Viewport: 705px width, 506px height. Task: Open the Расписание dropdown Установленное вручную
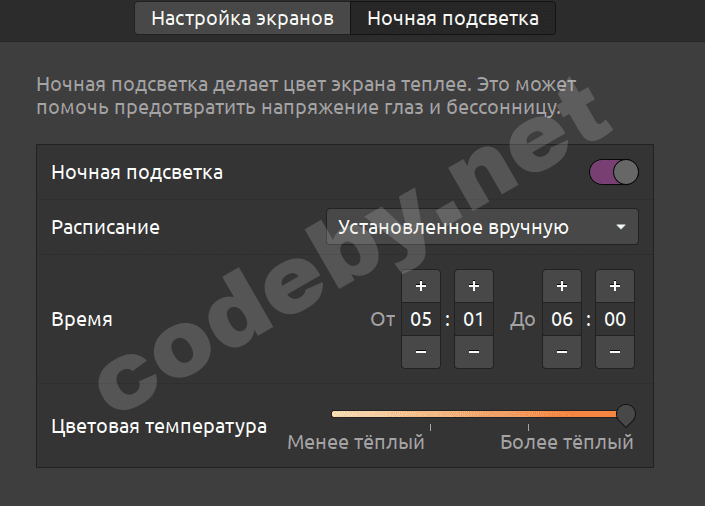pyautogui.click(x=482, y=227)
